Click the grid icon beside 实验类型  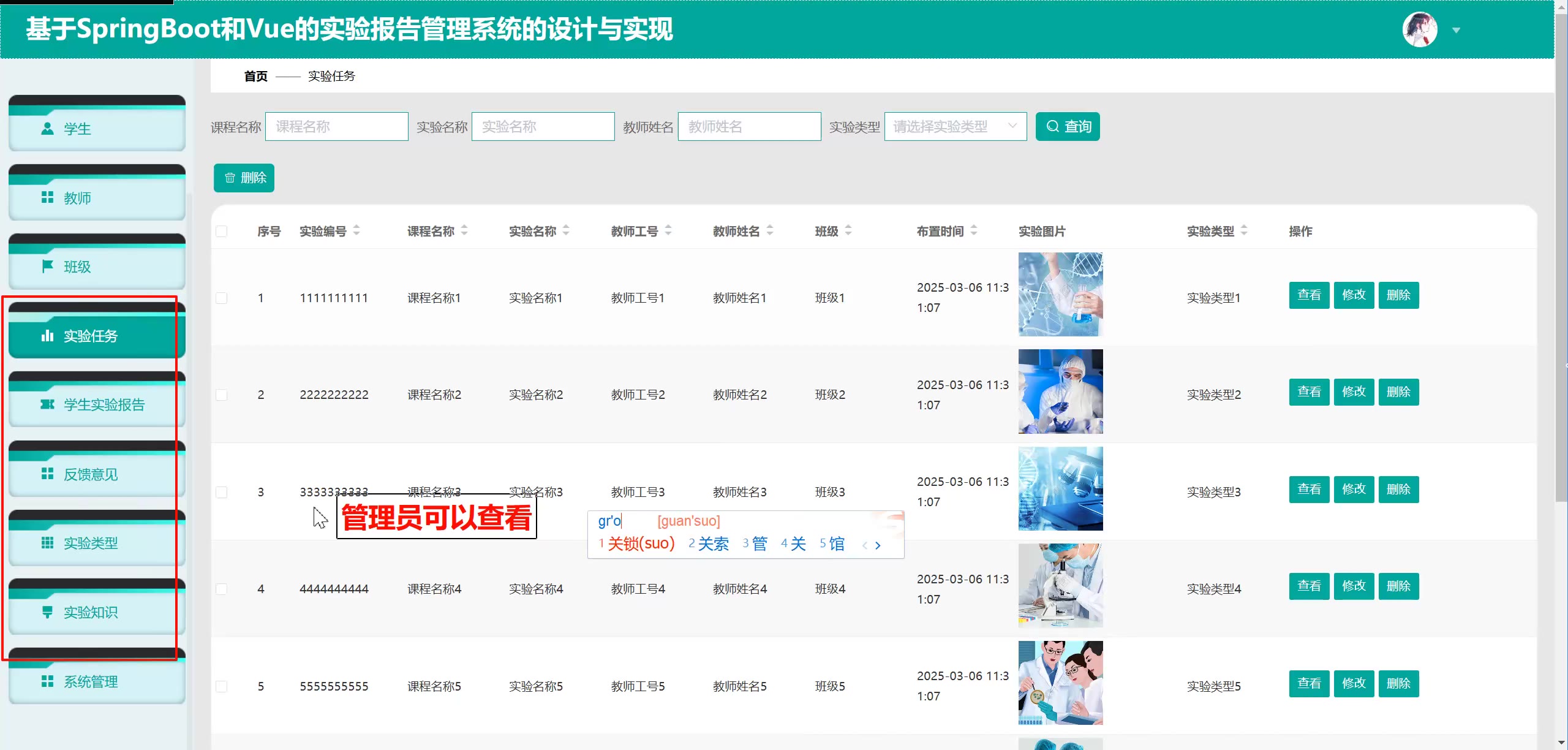point(47,543)
